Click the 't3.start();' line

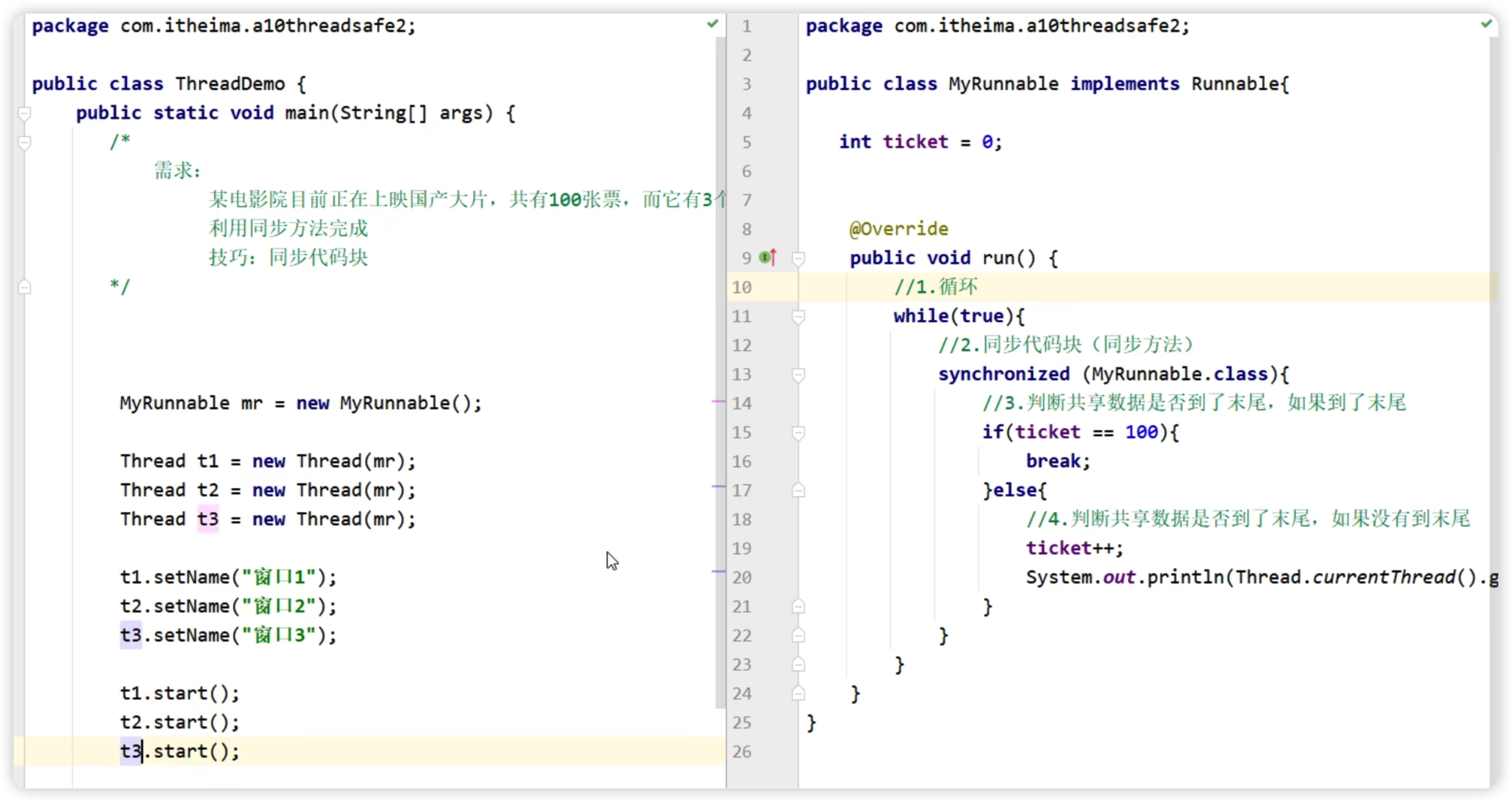pos(180,751)
